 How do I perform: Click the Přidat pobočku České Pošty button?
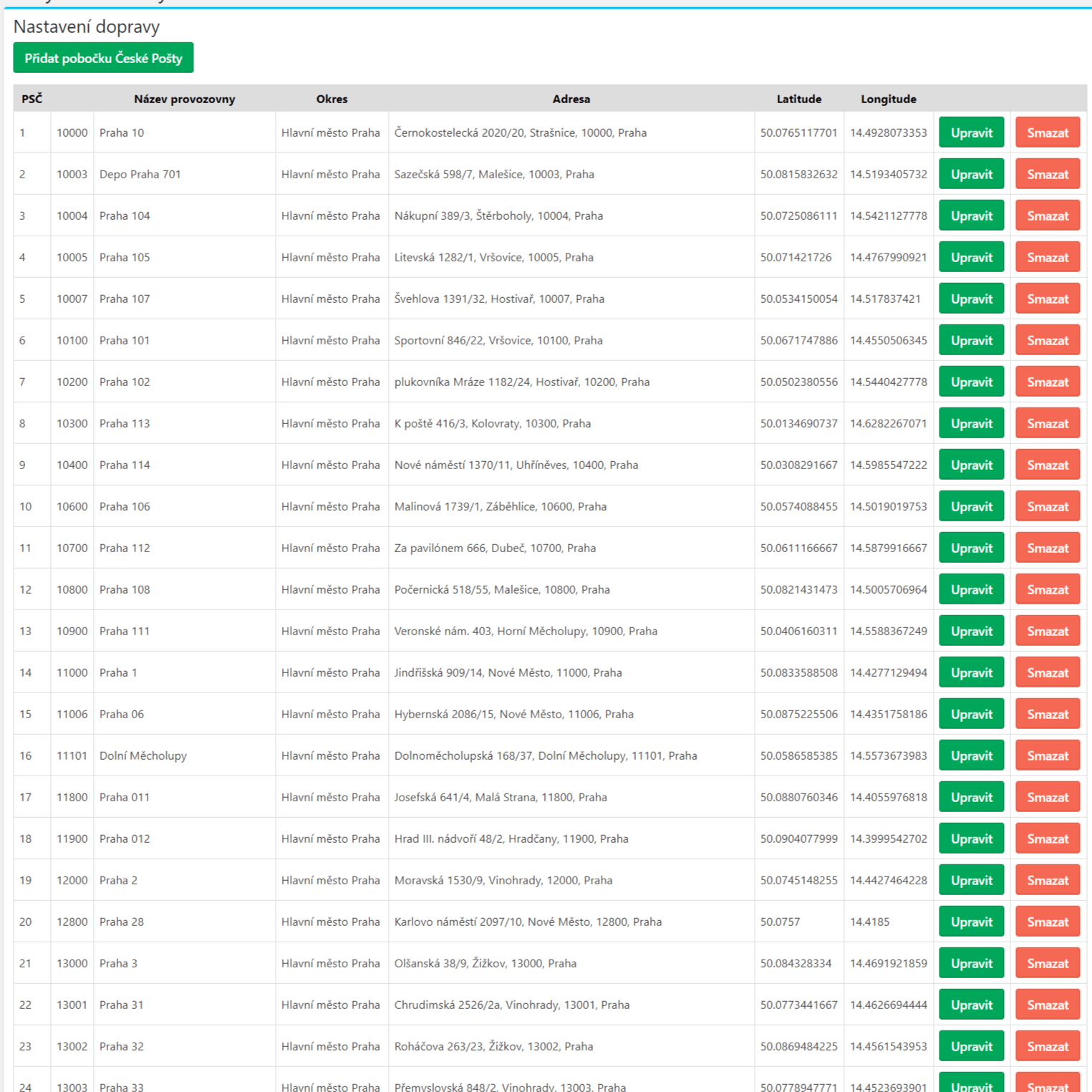tap(103, 58)
